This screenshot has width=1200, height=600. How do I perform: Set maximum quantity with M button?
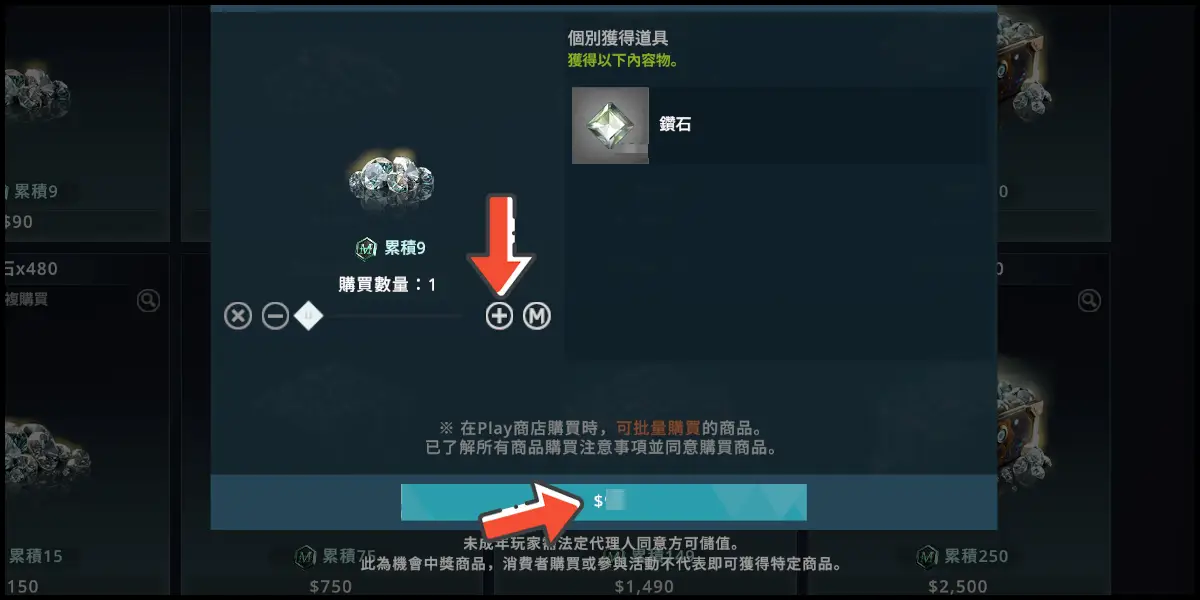pyautogui.click(x=537, y=317)
